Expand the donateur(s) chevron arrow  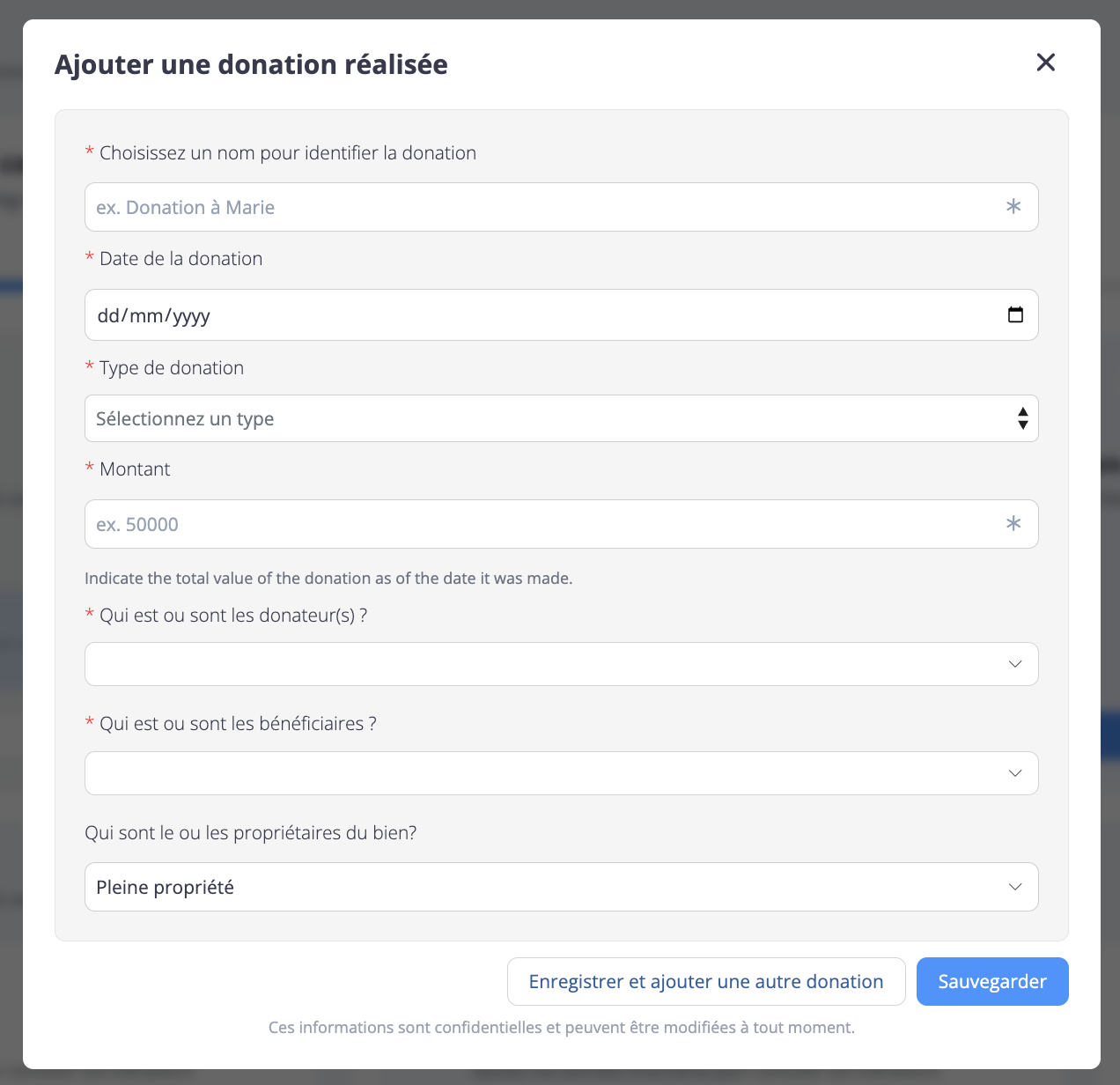coord(1015,664)
